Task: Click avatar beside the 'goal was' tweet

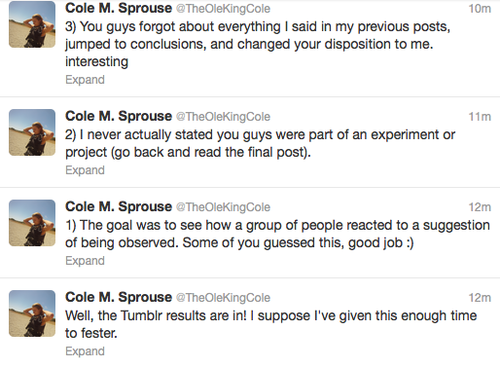Action: pos(32,223)
